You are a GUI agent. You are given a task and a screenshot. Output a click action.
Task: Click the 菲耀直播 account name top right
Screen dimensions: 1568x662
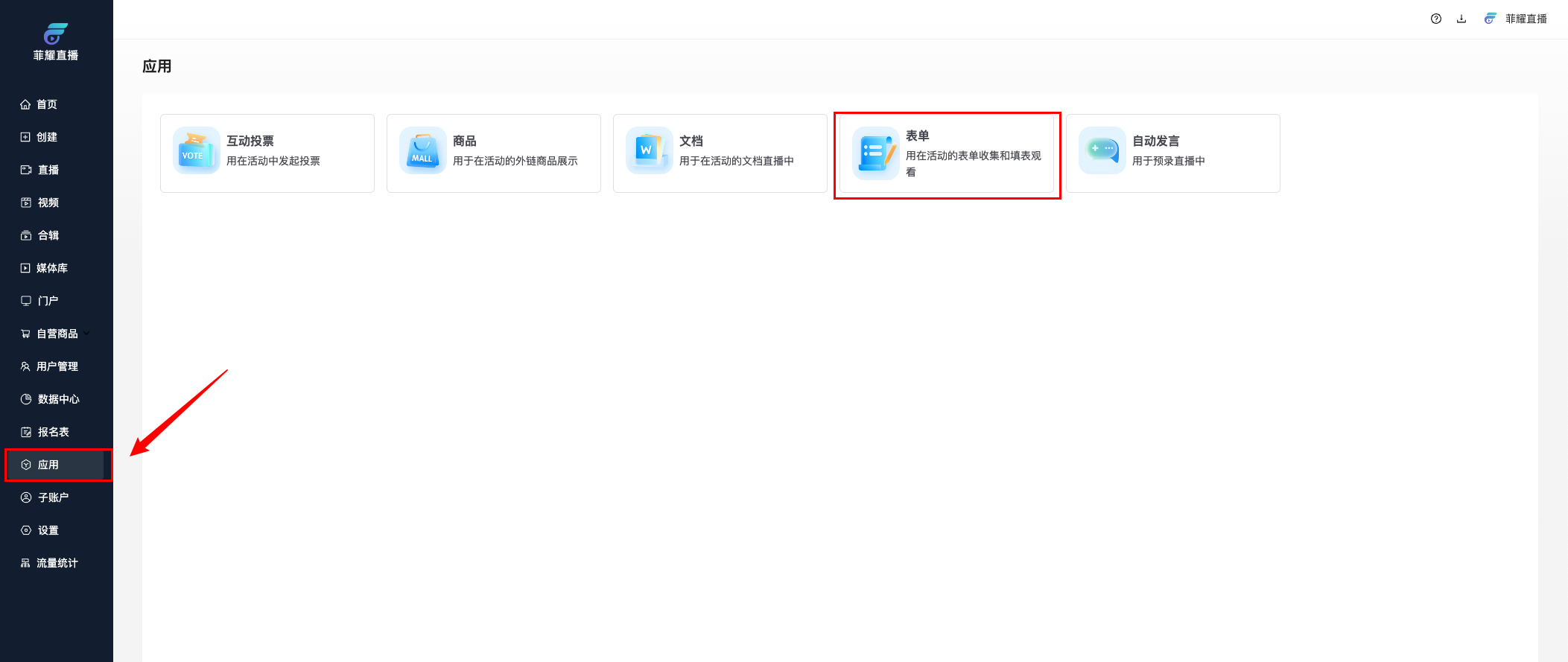coord(1526,19)
